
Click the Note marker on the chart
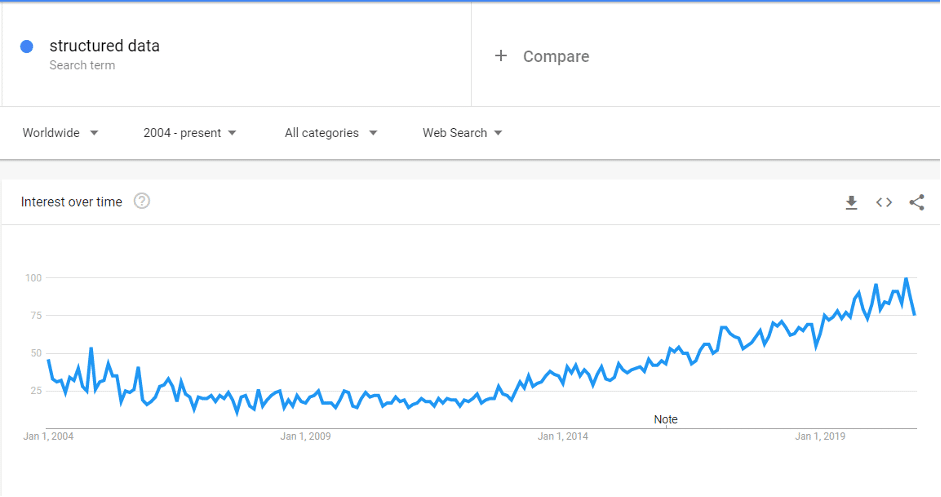tap(666, 420)
